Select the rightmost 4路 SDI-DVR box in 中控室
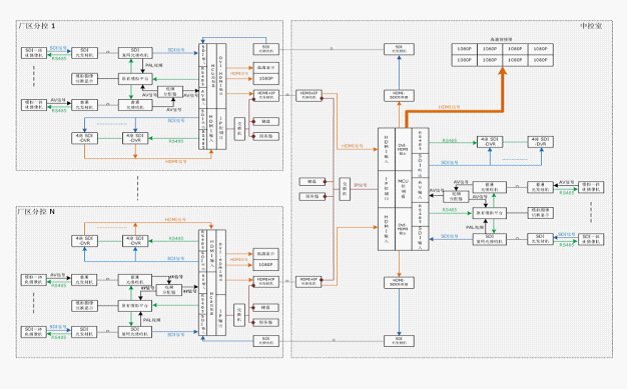627x389 pixels. point(541,142)
